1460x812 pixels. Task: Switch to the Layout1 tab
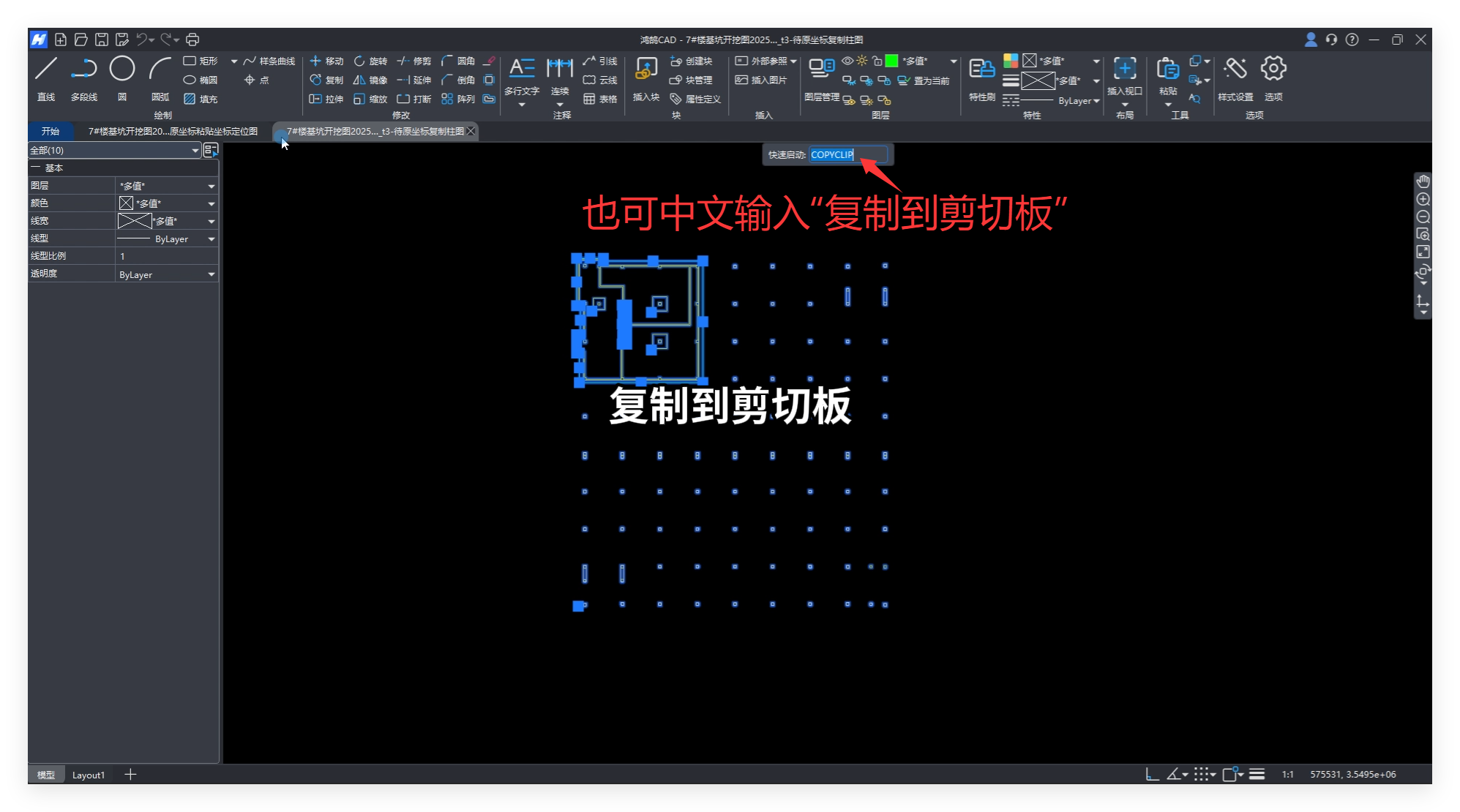tap(89, 775)
